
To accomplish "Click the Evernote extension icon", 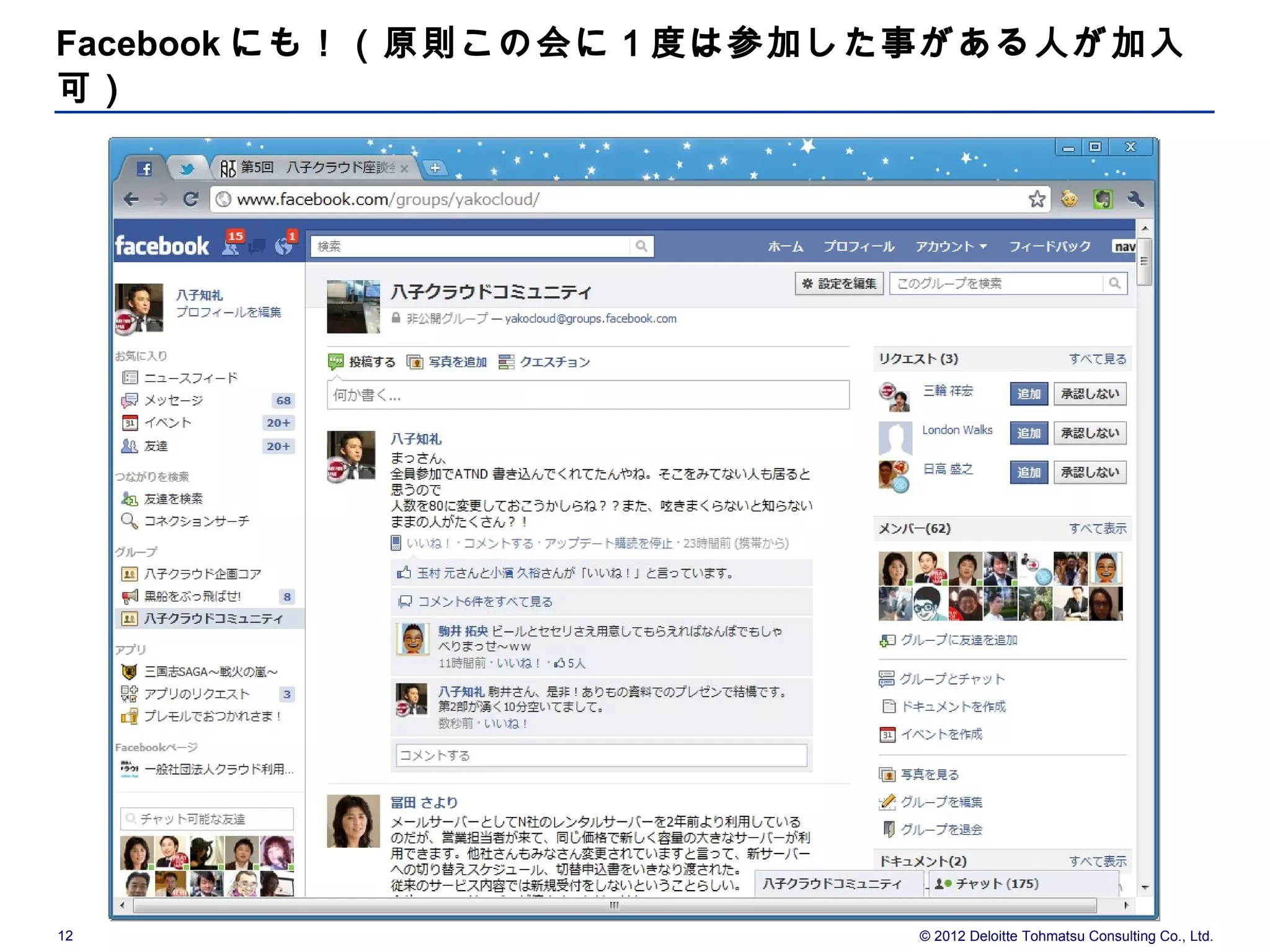I will (1103, 199).
